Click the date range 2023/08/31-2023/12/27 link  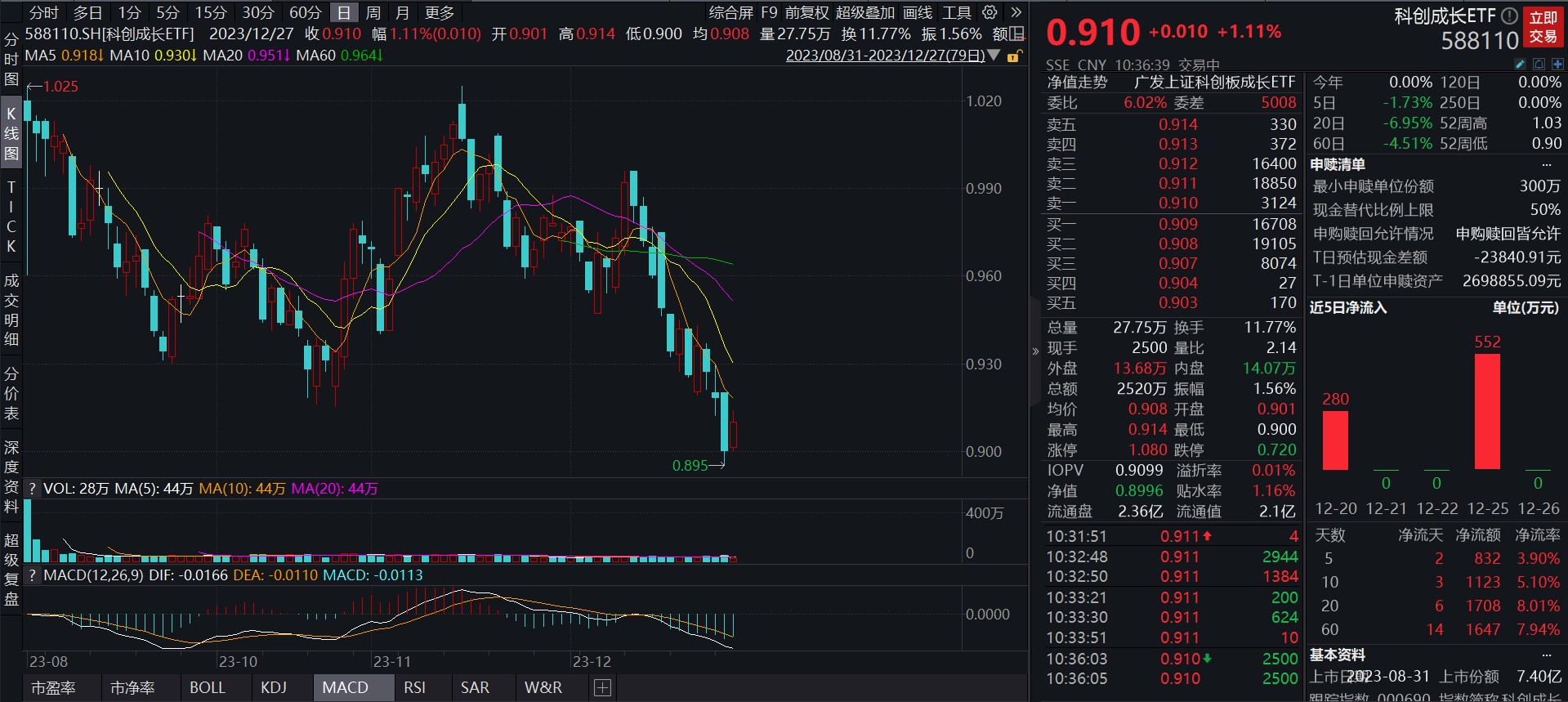(885, 56)
